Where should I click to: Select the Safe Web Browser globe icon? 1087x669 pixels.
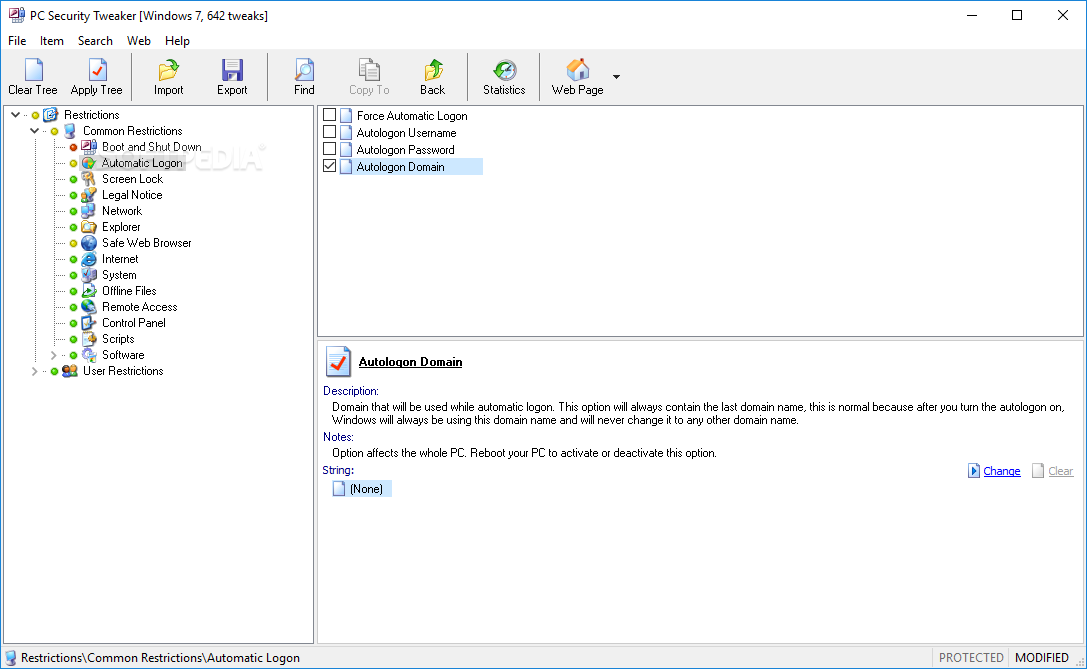89,243
